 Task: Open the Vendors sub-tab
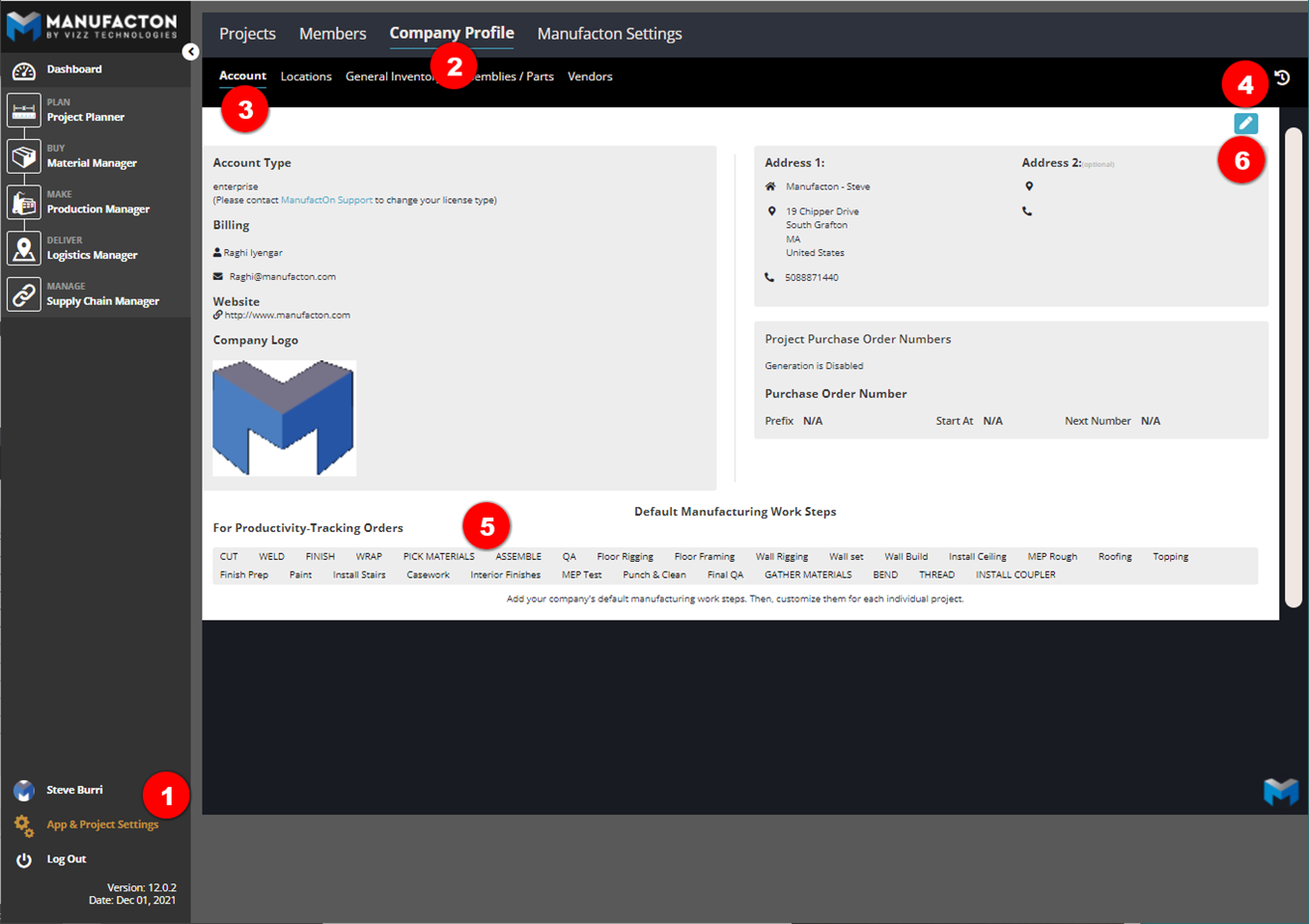tap(590, 77)
